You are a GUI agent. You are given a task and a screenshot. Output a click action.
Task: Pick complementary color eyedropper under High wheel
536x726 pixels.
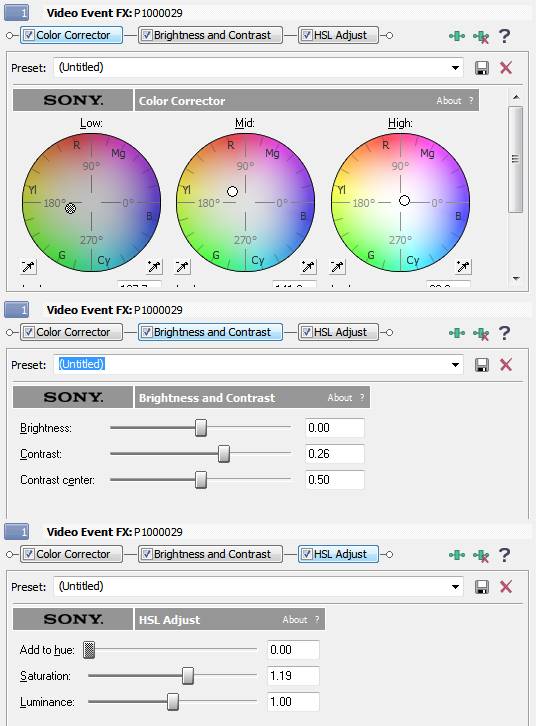pos(337,267)
